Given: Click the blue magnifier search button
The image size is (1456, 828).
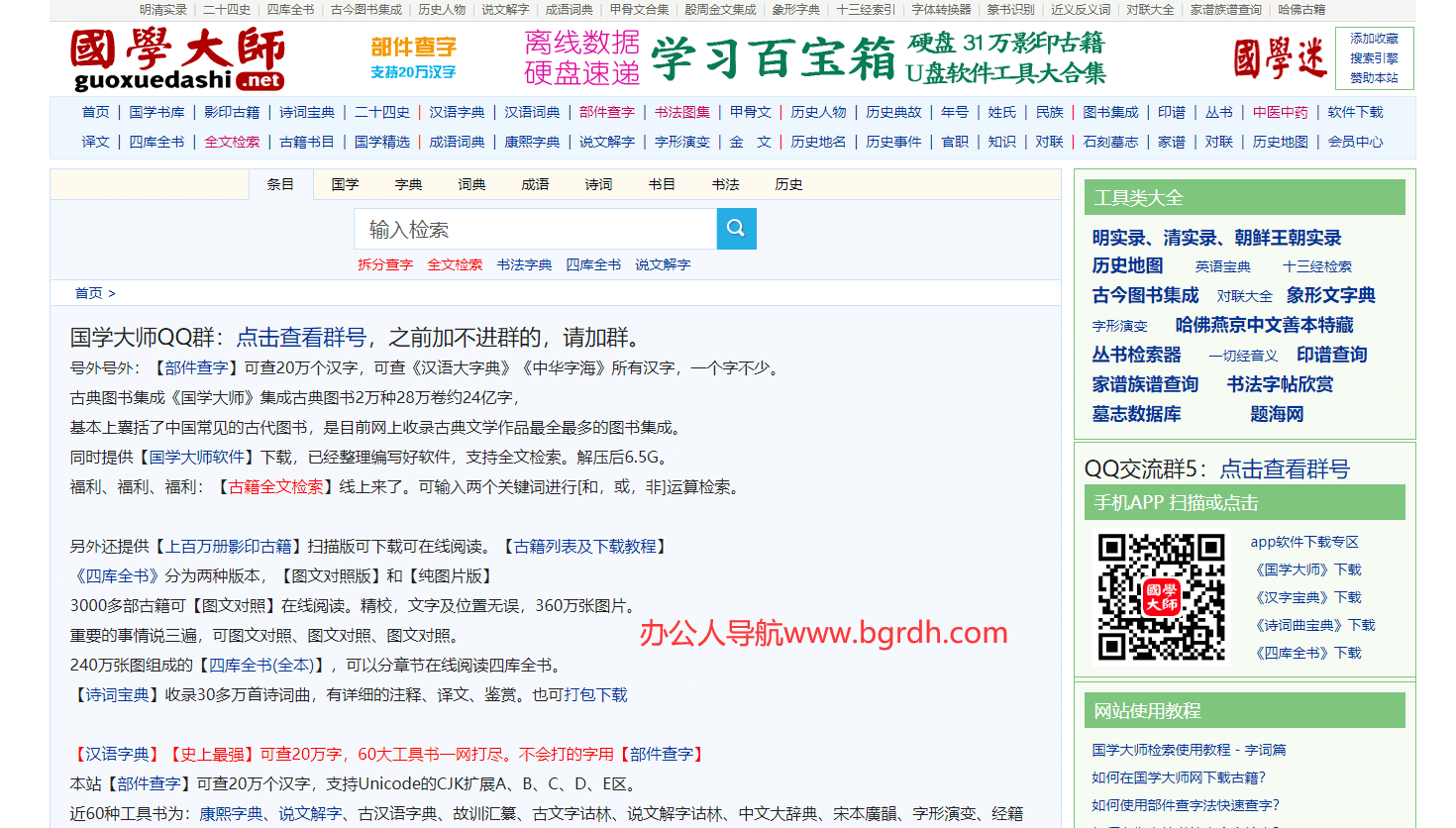Looking at the screenshot, I should pos(736,229).
